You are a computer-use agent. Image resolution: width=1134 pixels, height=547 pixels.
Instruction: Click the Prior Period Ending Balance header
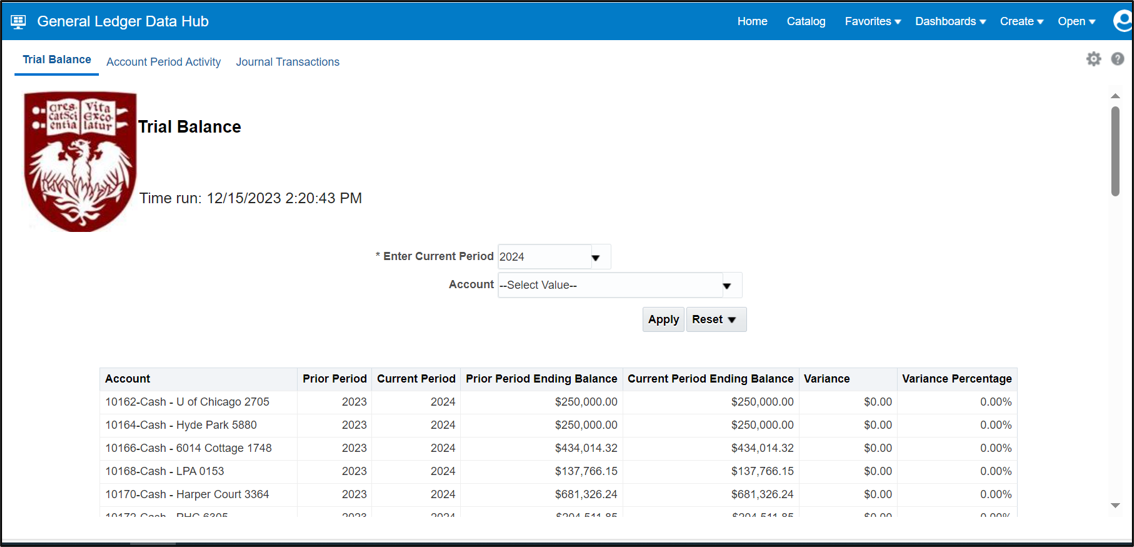[542, 378]
